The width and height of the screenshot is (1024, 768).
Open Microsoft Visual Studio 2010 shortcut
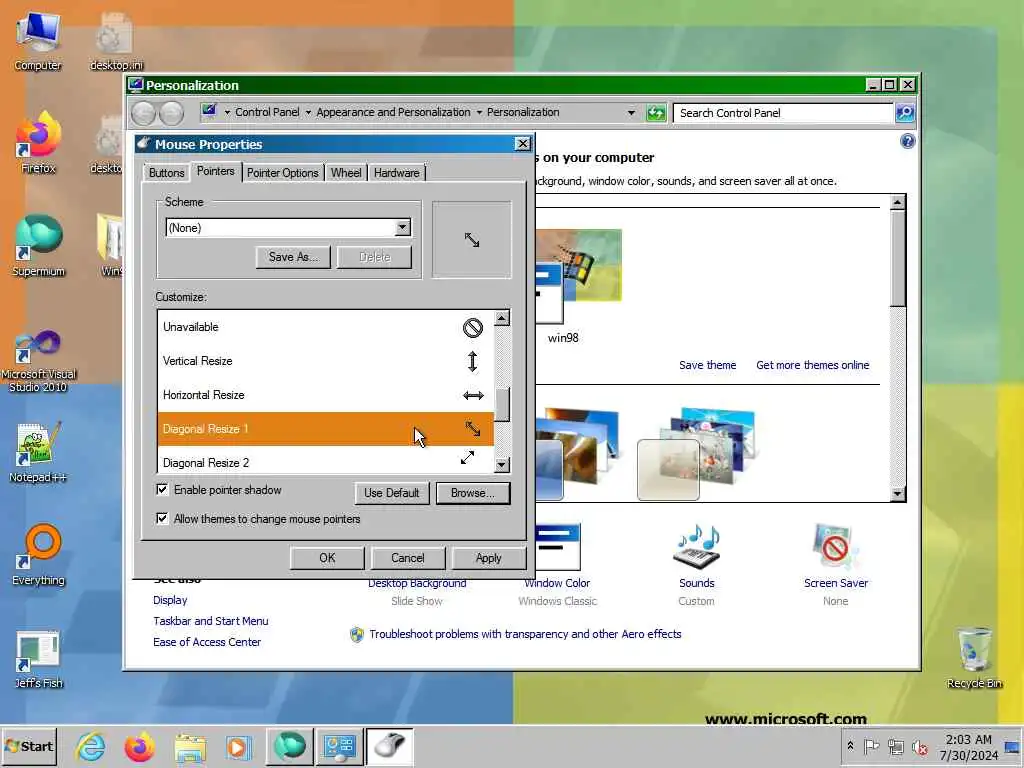pyautogui.click(x=38, y=360)
